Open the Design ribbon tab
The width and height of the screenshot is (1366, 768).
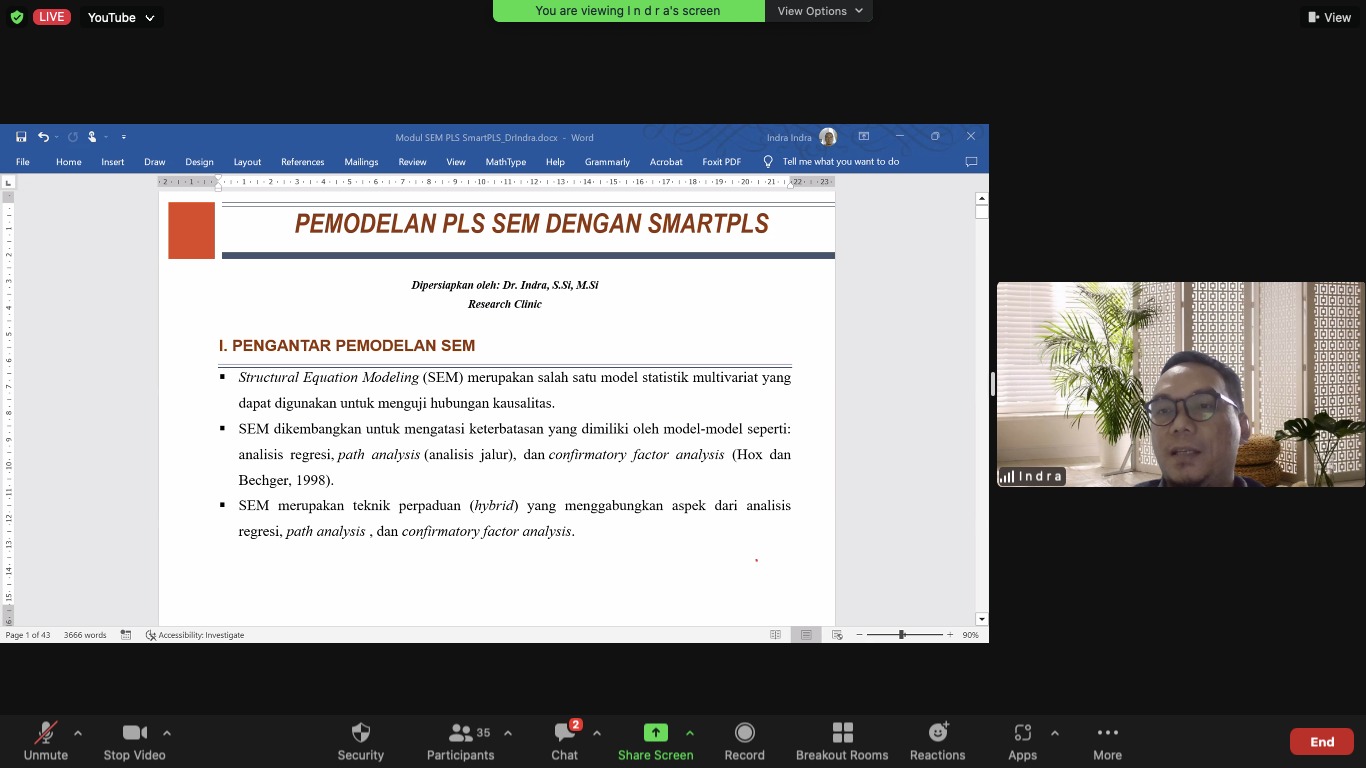[x=199, y=162]
